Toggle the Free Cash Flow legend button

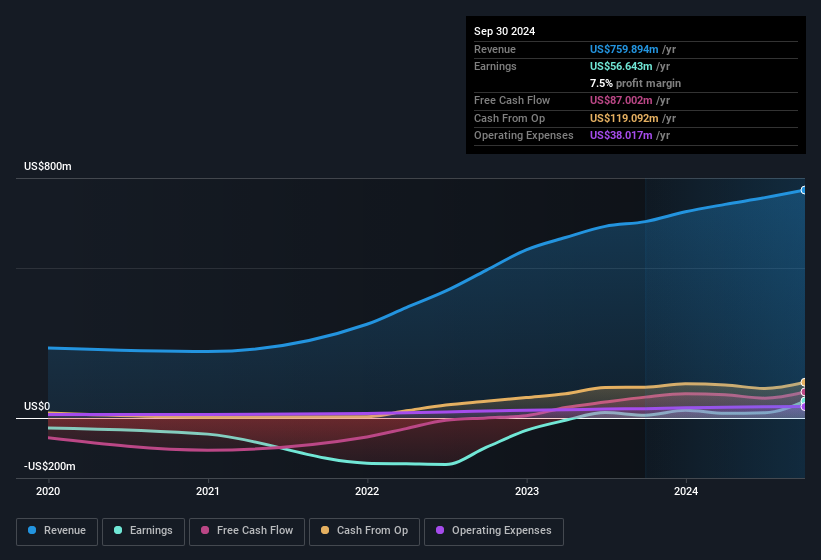pos(247,531)
